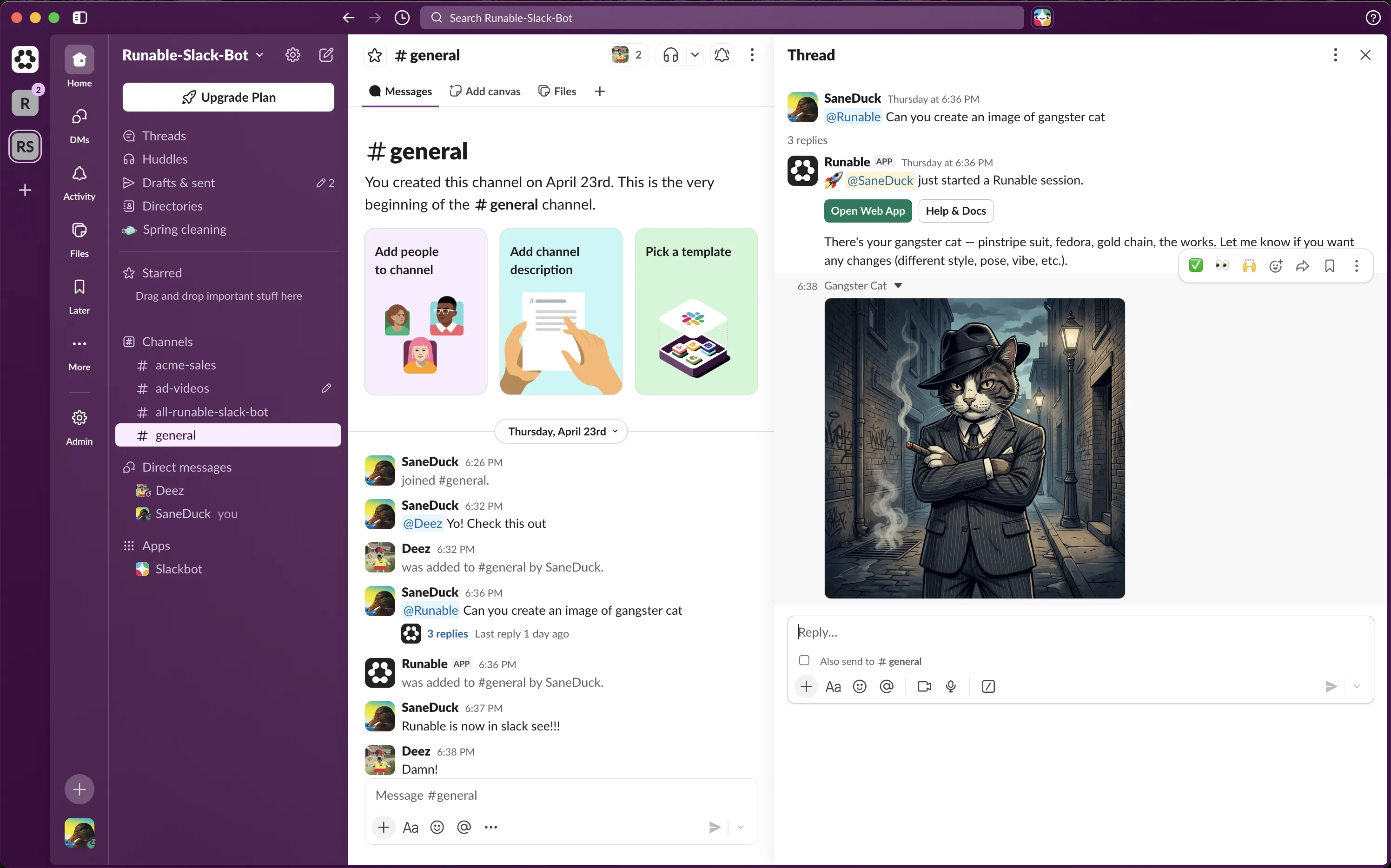Open notification bell settings for #general
Screen dimensions: 1391x868
(x=722, y=55)
